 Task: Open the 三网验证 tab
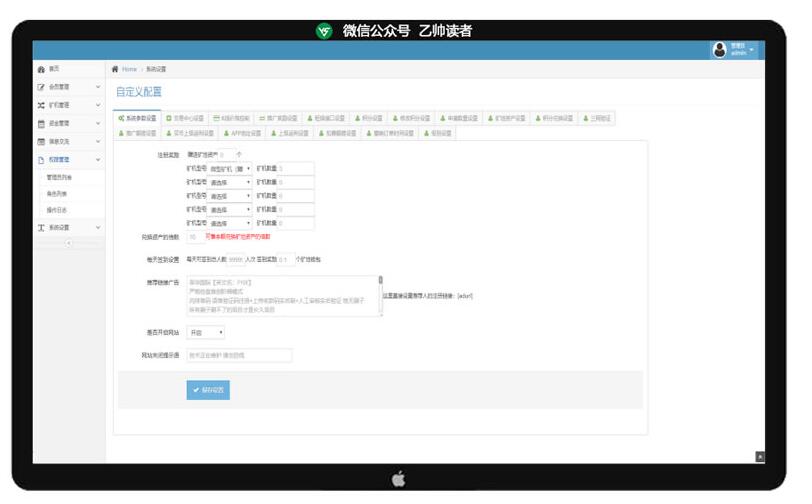click(597, 119)
